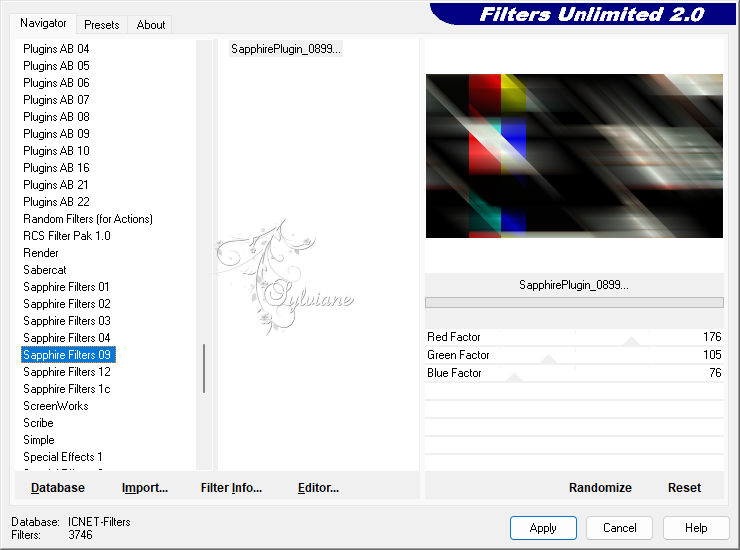
Task: Select Plugins AB 08 category
Action: tap(56, 117)
